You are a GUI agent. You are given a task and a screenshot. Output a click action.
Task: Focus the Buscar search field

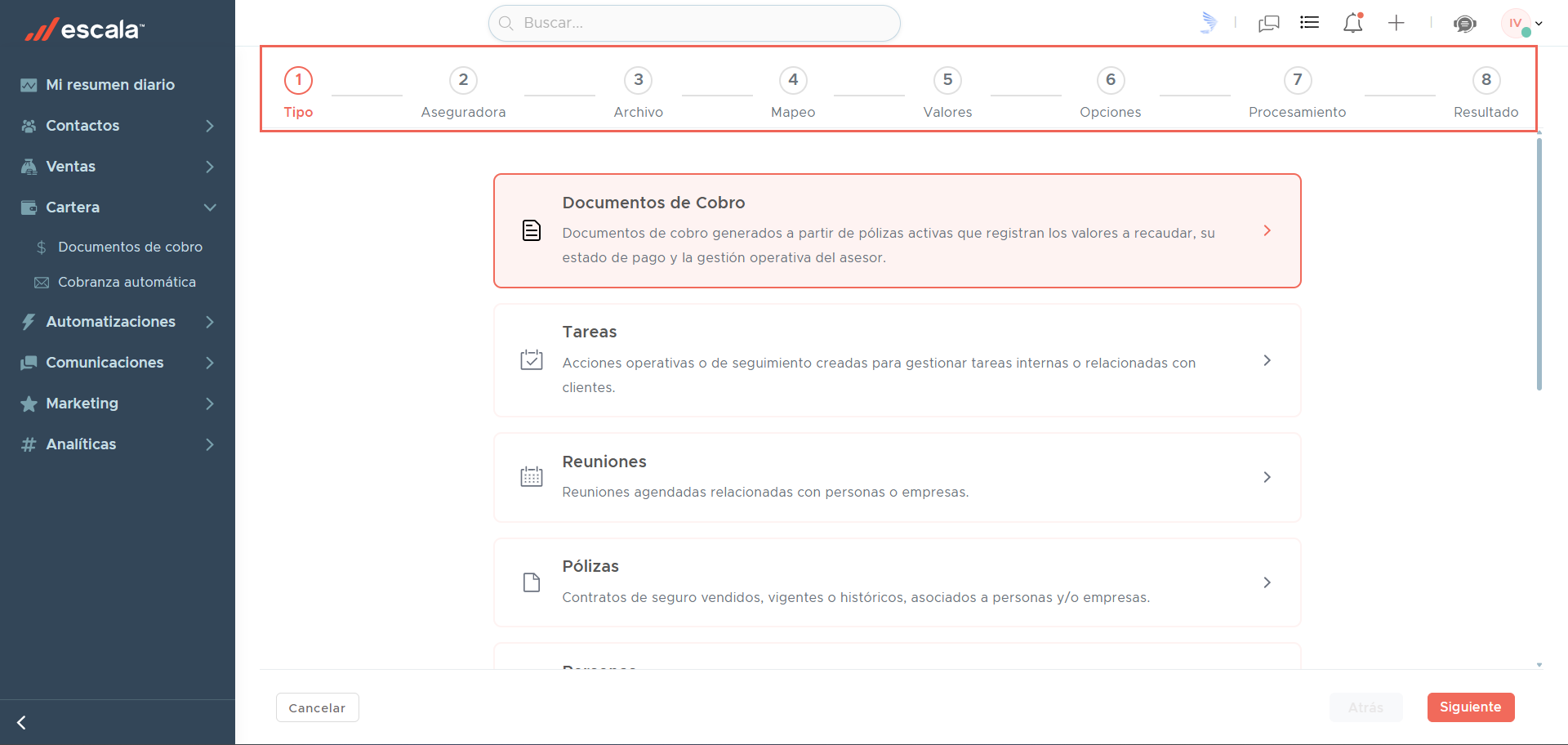[x=694, y=23]
